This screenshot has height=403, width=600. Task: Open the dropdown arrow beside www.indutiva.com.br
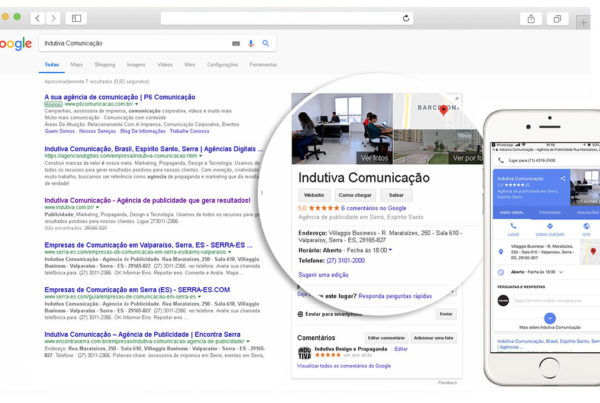pos(98,207)
